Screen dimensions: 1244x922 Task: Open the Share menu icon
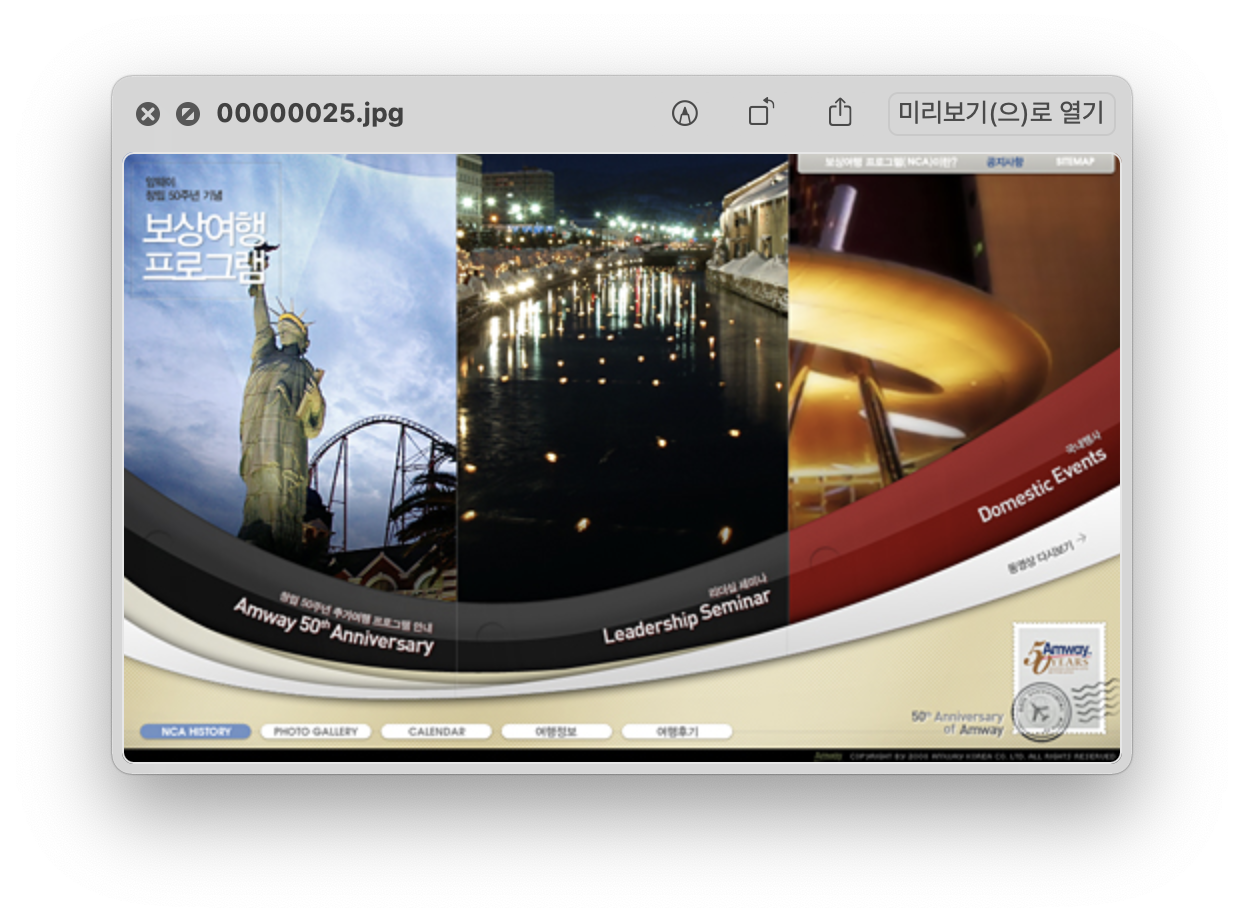click(x=840, y=112)
